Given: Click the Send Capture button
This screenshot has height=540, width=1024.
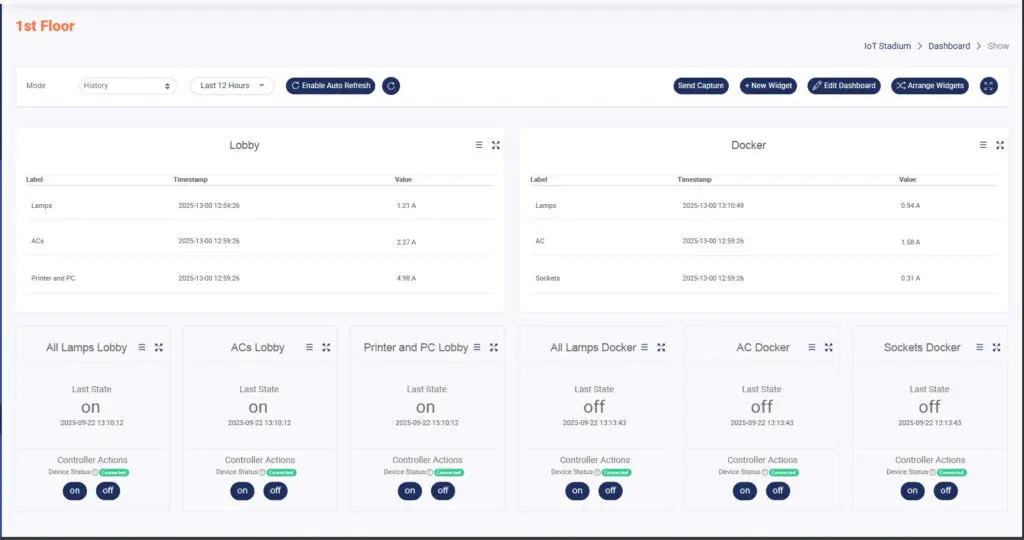Looking at the screenshot, I should pos(700,86).
